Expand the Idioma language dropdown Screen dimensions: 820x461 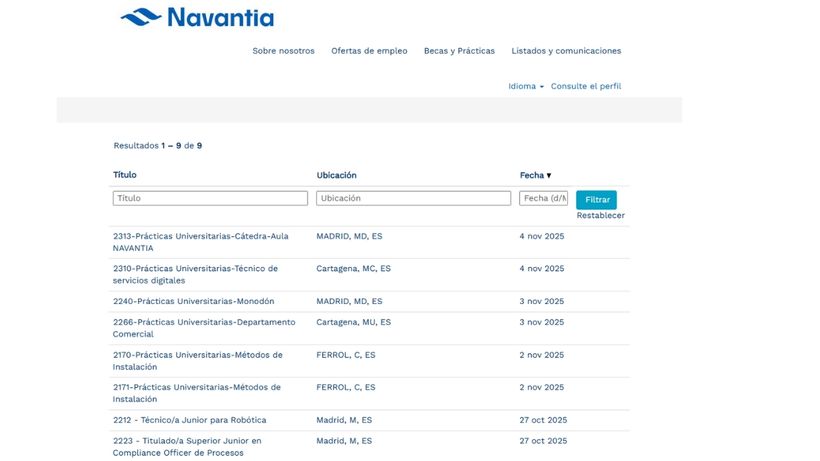[x=525, y=86]
